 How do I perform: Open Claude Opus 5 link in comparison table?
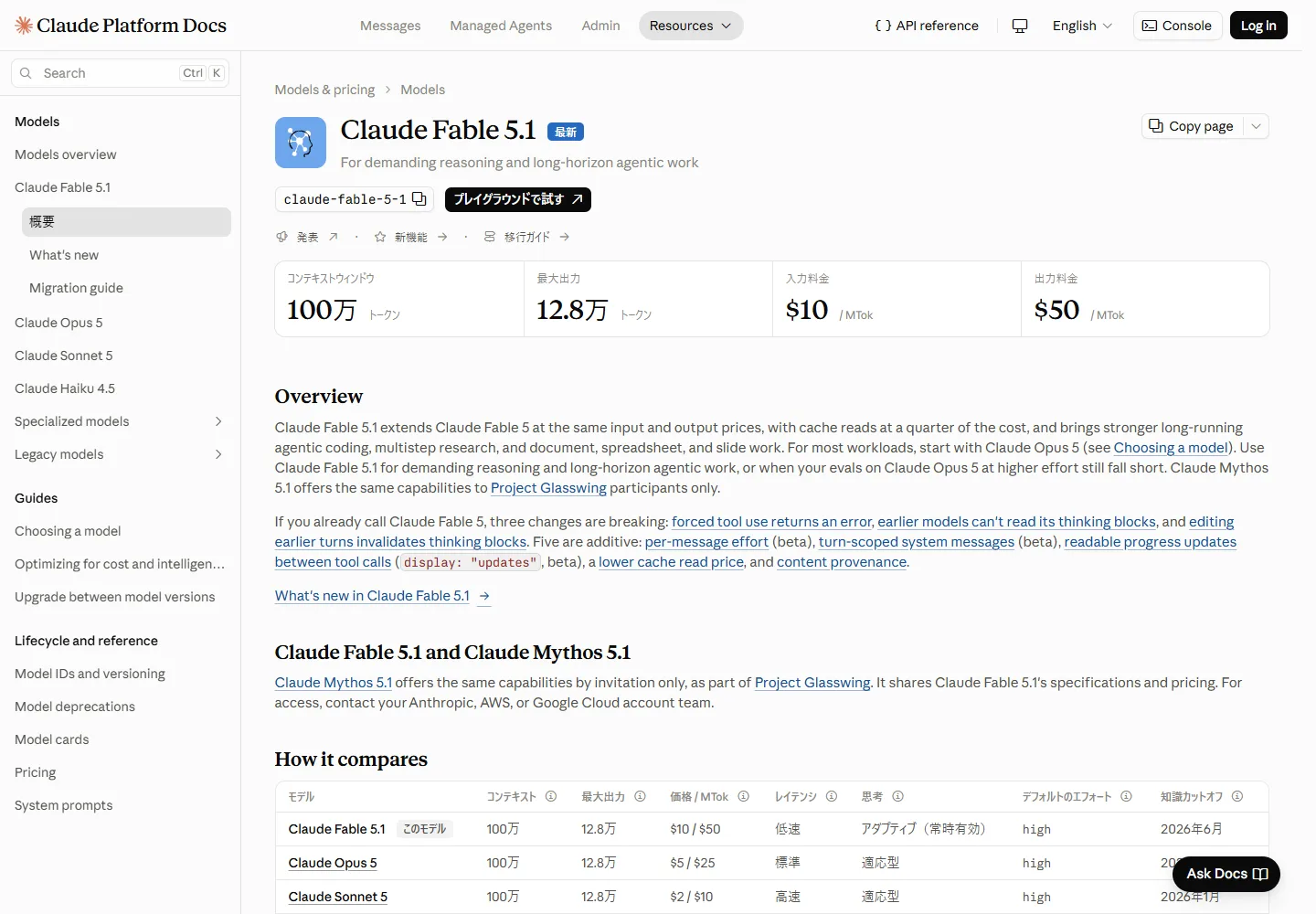click(333, 863)
